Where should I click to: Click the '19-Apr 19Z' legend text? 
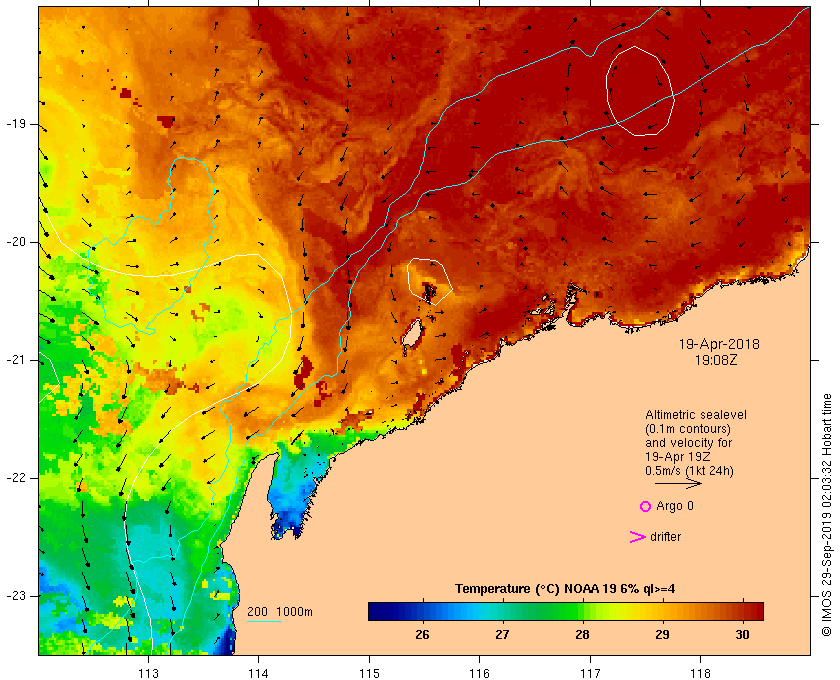[x=677, y=457]
